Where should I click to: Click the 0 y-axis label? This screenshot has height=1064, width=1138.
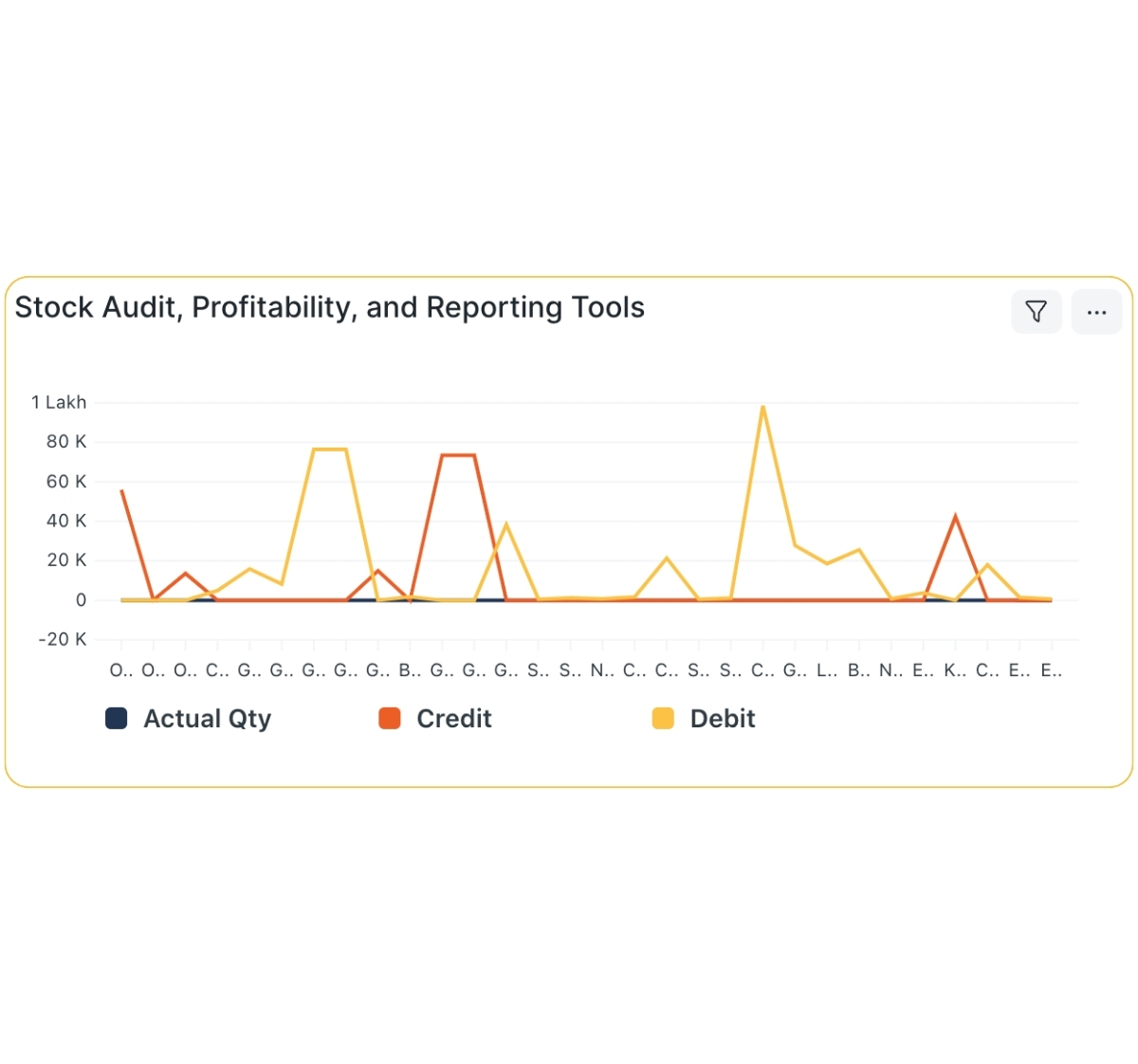coord(81,600)
